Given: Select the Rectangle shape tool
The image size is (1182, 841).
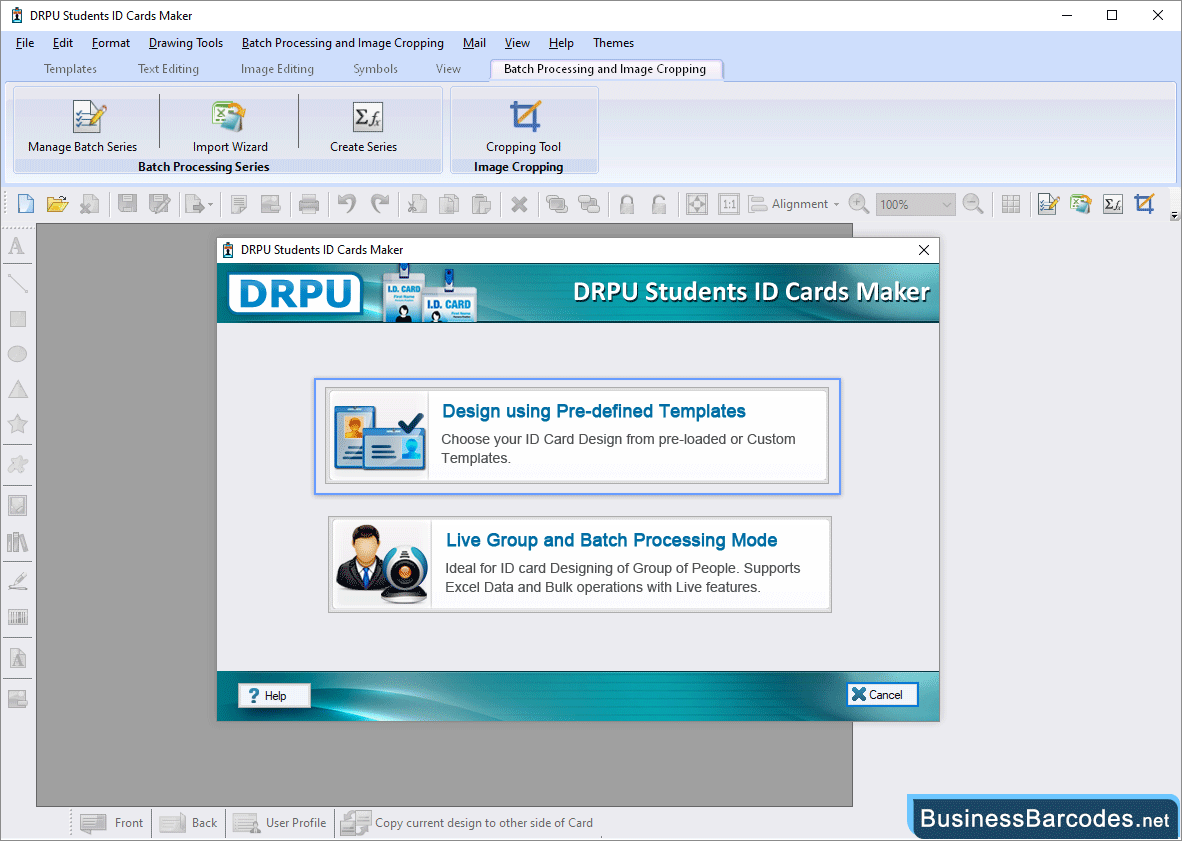Looking at the screenshot, I should [x=17, y=319].
